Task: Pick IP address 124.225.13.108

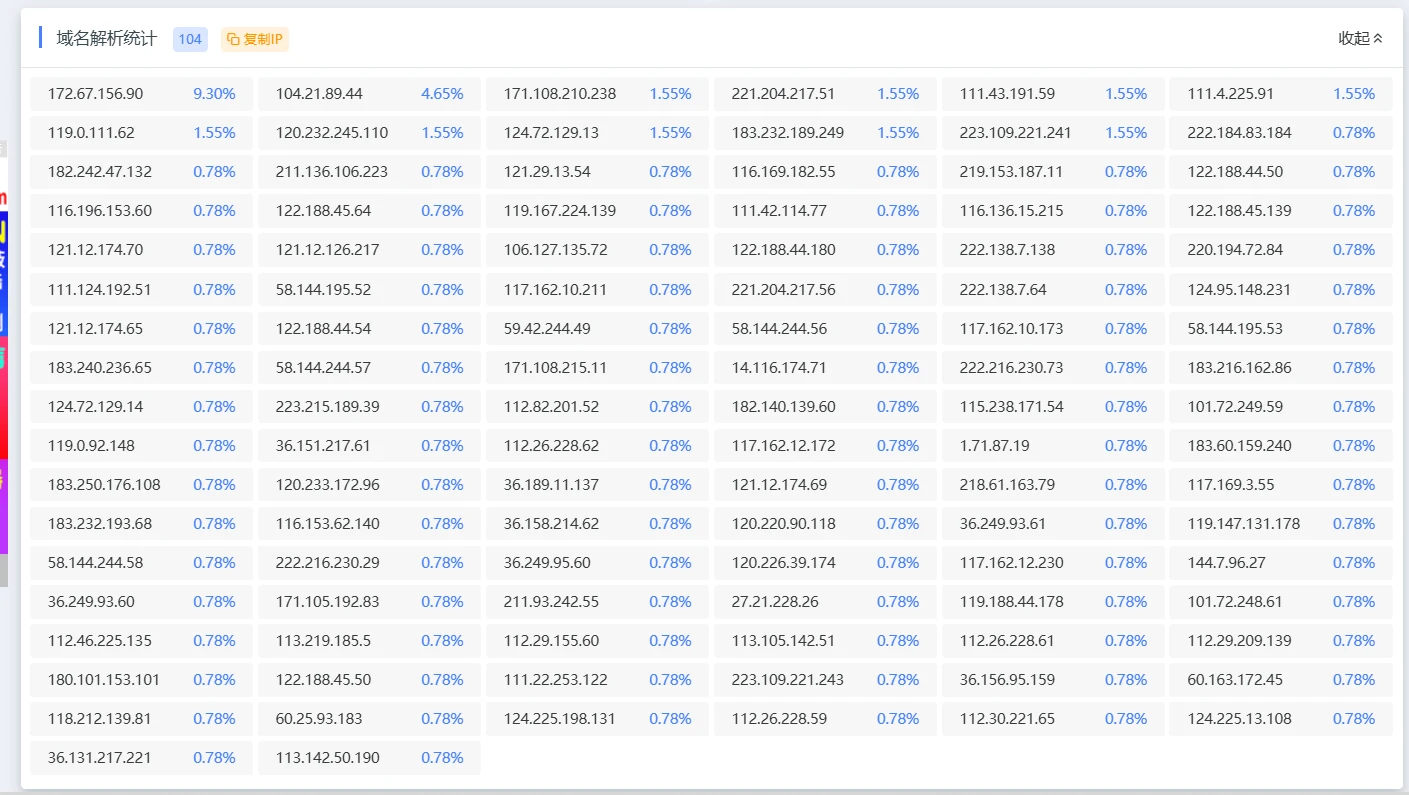Action: [x=1240, y=719]
